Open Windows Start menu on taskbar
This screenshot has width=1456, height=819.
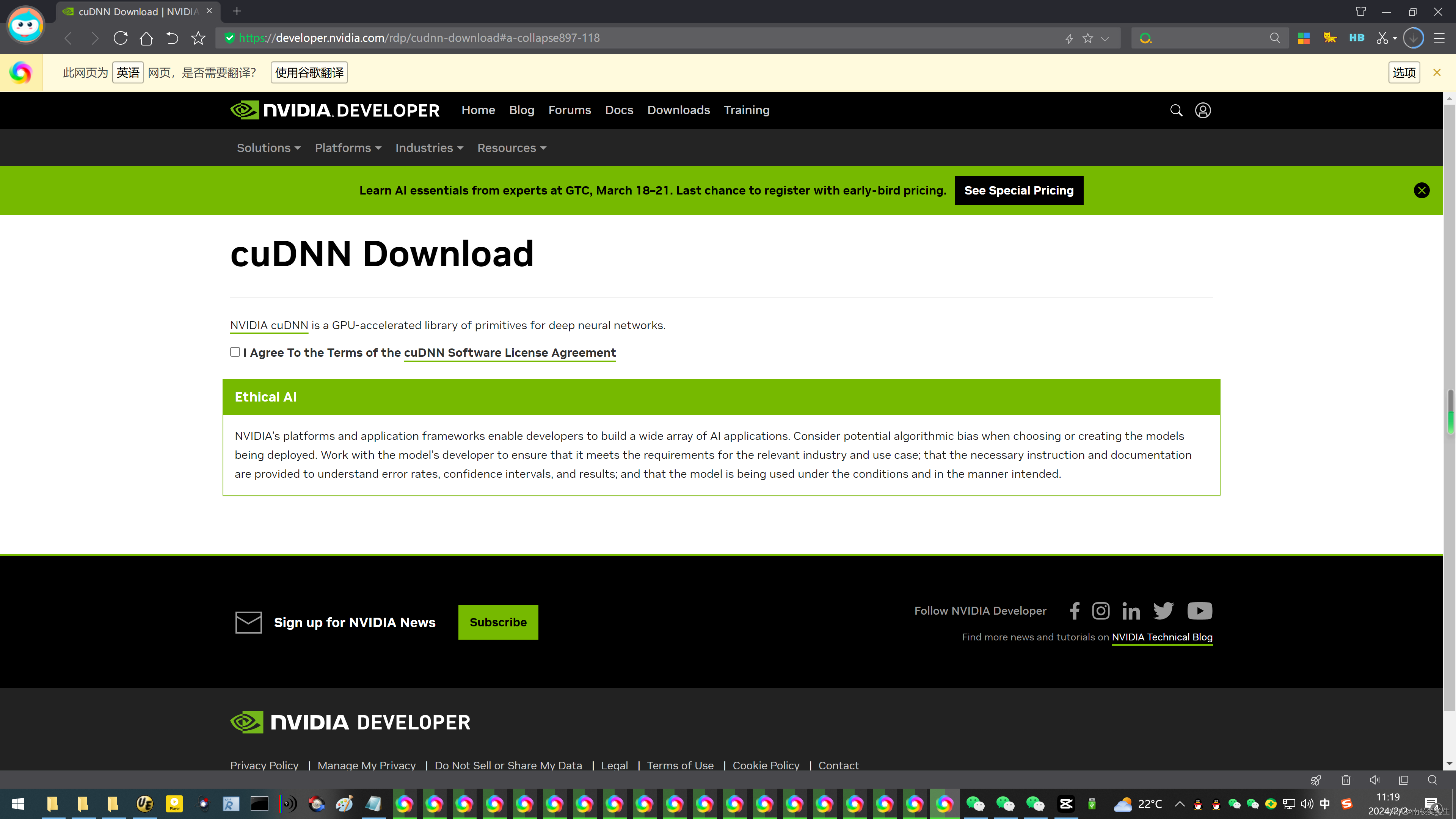(18, 803)
